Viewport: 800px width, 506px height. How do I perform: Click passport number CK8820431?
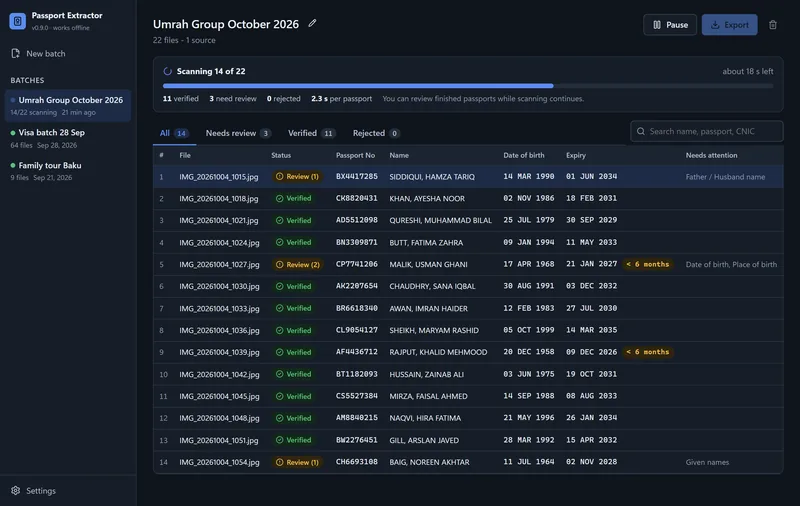coord(357,198)
